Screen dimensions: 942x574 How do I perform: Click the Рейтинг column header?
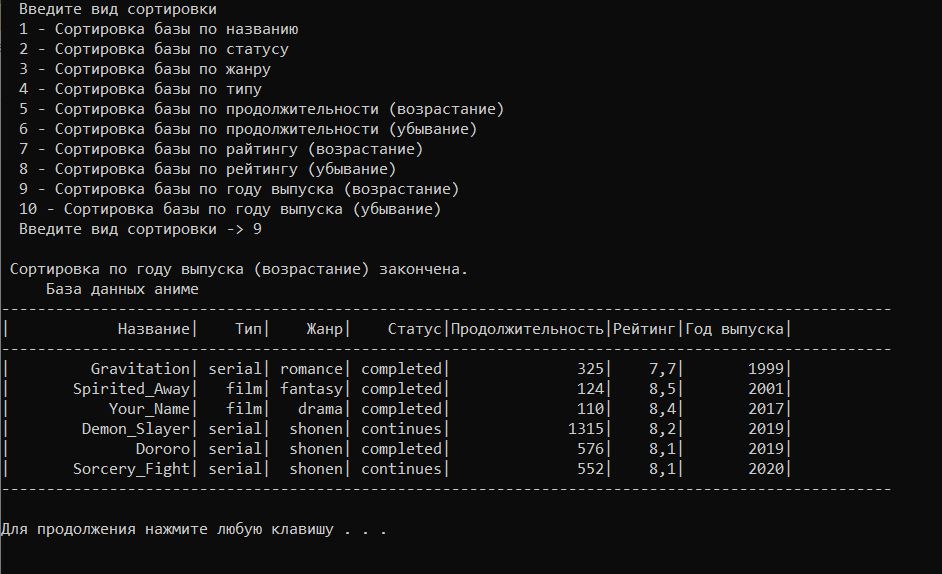(644, 329)
